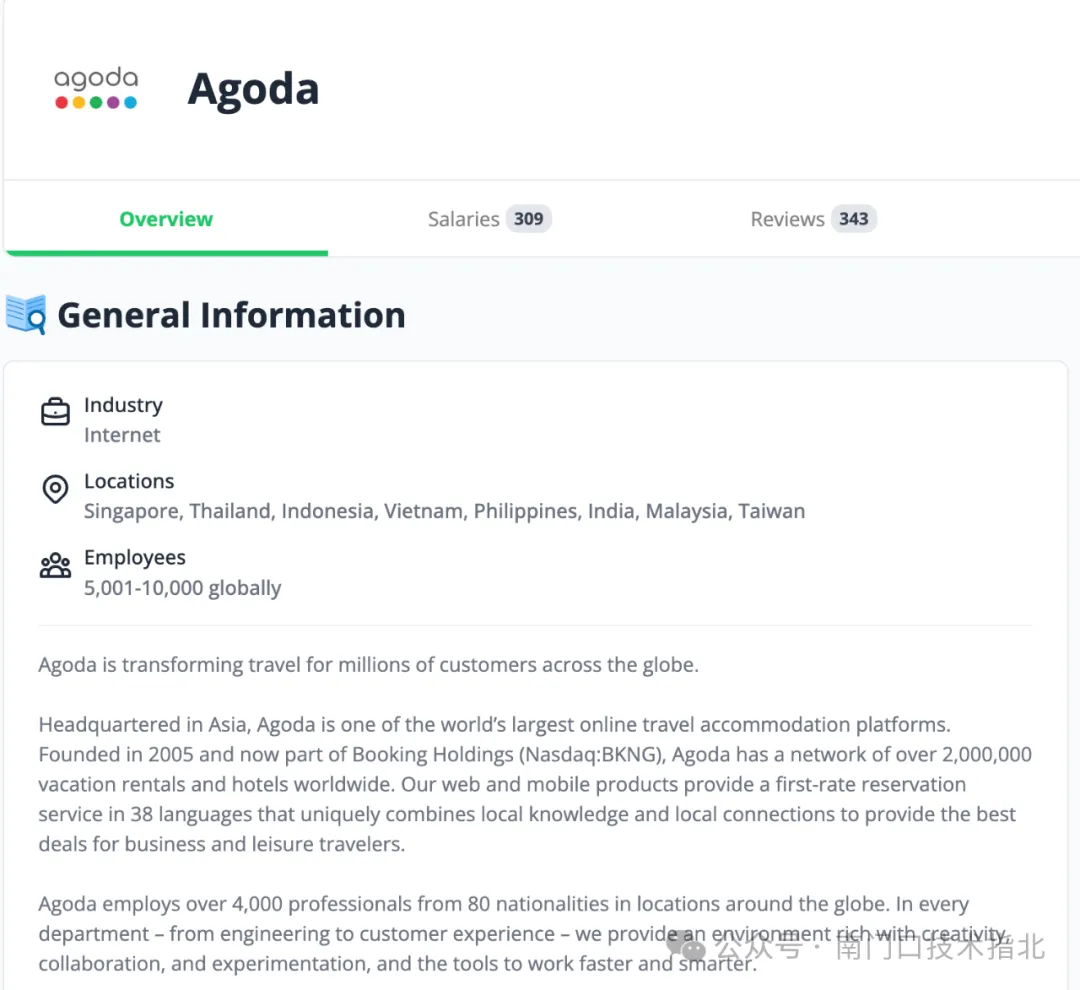Screen dimensions: 1080x990
Task: Select the Overview tab
Action: coord(166,219)
